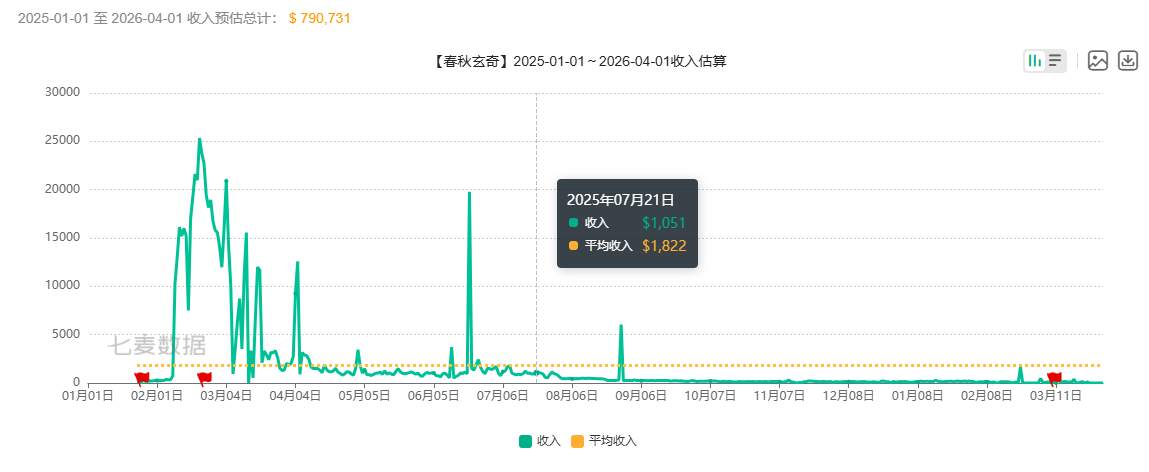Click the download data icon
Viewport: 1149px width, 472px height.
tap(1128, 61)
